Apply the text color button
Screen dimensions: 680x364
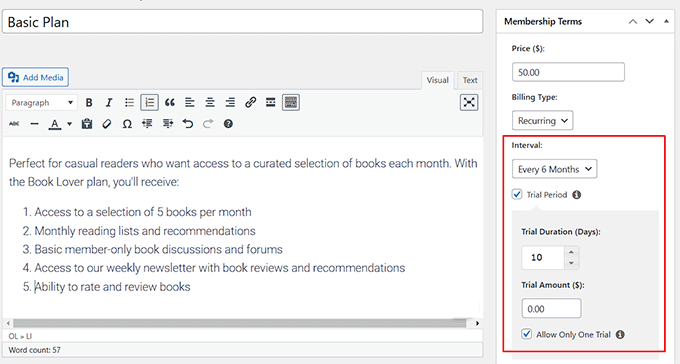point(54,124)
